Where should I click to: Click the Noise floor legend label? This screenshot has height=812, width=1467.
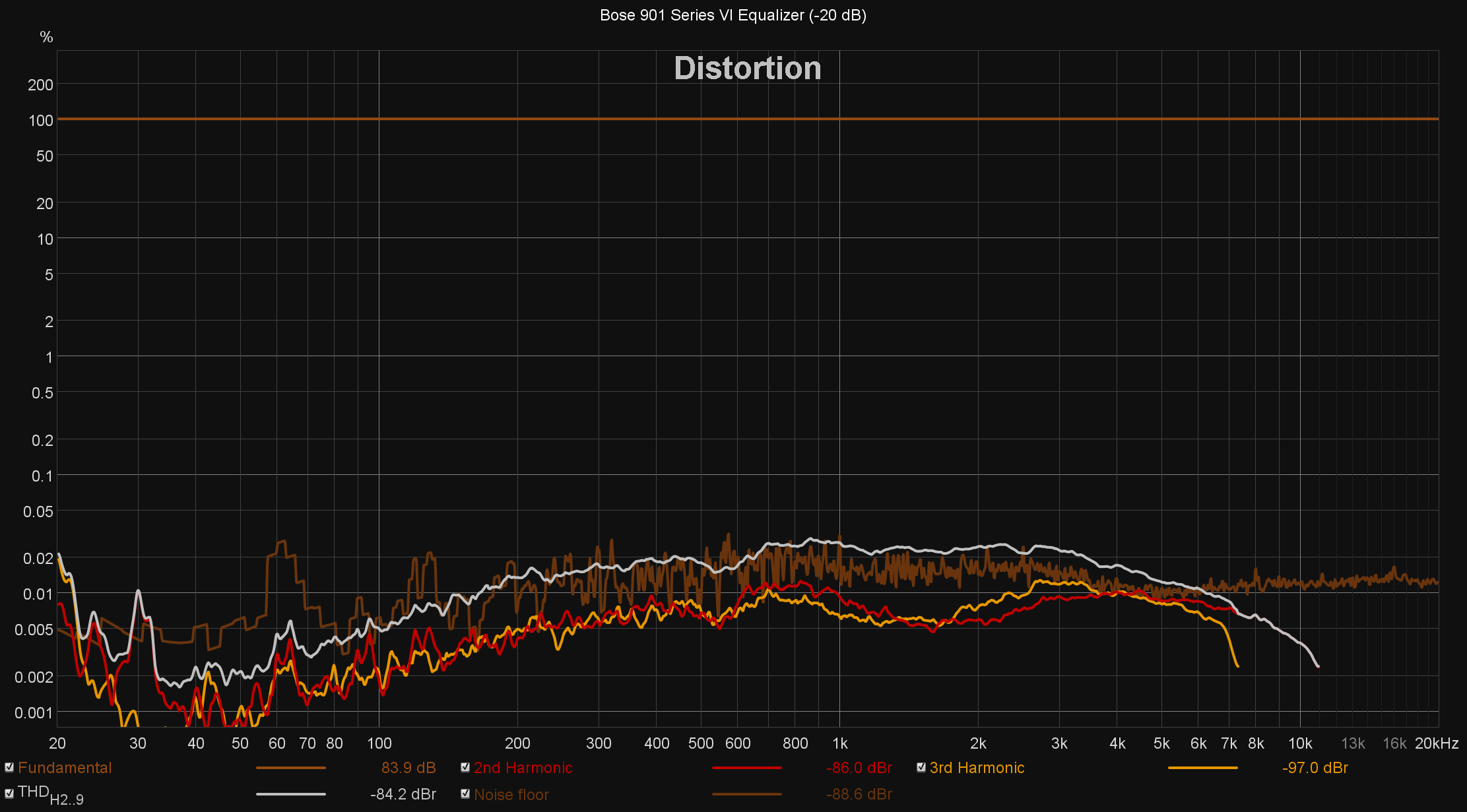(511, 795)
